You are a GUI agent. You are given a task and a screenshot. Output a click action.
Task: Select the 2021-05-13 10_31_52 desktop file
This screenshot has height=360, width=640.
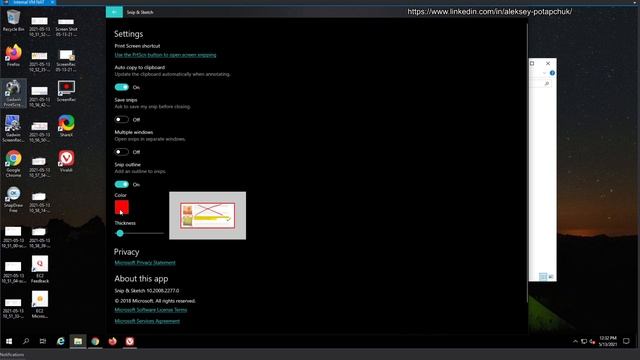40,27
